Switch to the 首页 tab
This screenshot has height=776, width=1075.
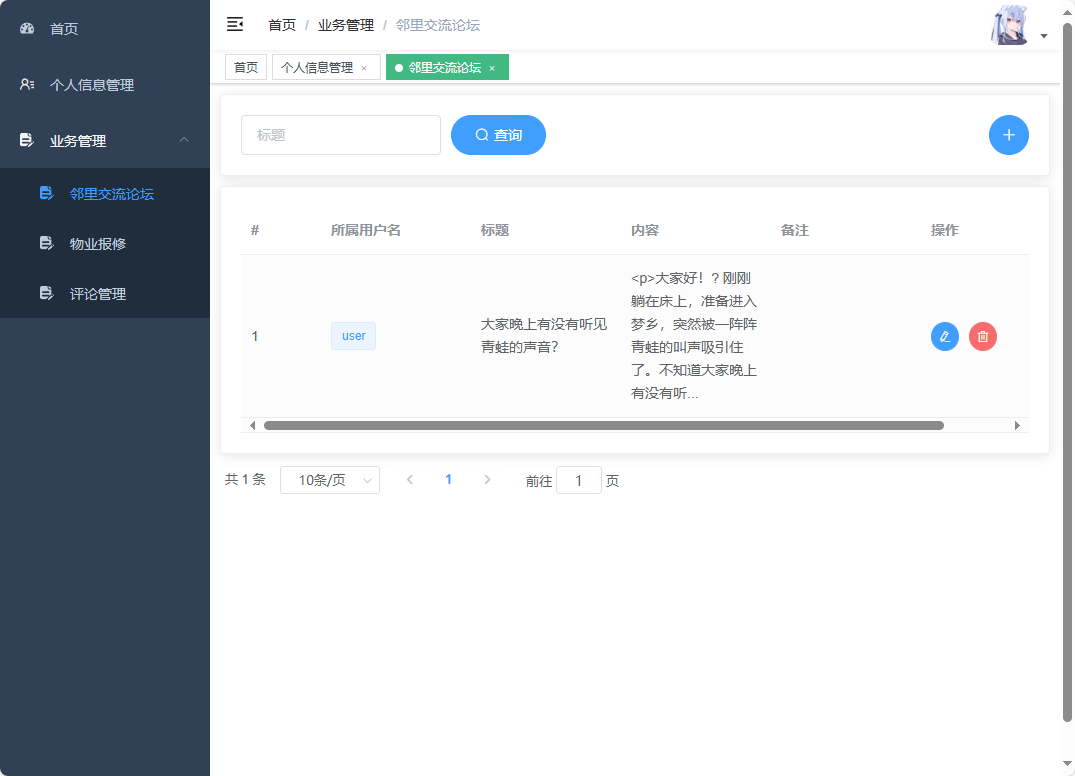245,67
